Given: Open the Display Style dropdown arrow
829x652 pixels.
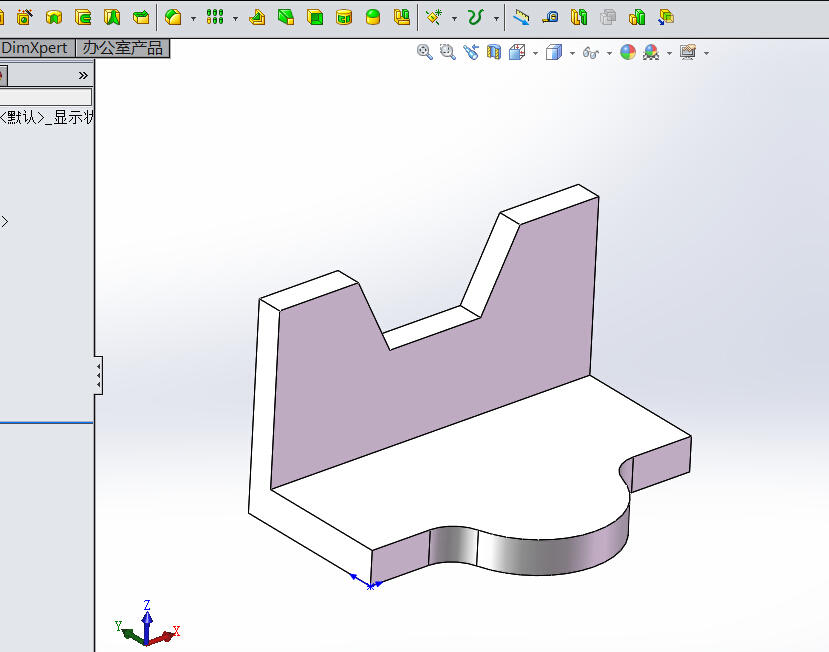Looking at the screenshot, I should tap(572, 53).
